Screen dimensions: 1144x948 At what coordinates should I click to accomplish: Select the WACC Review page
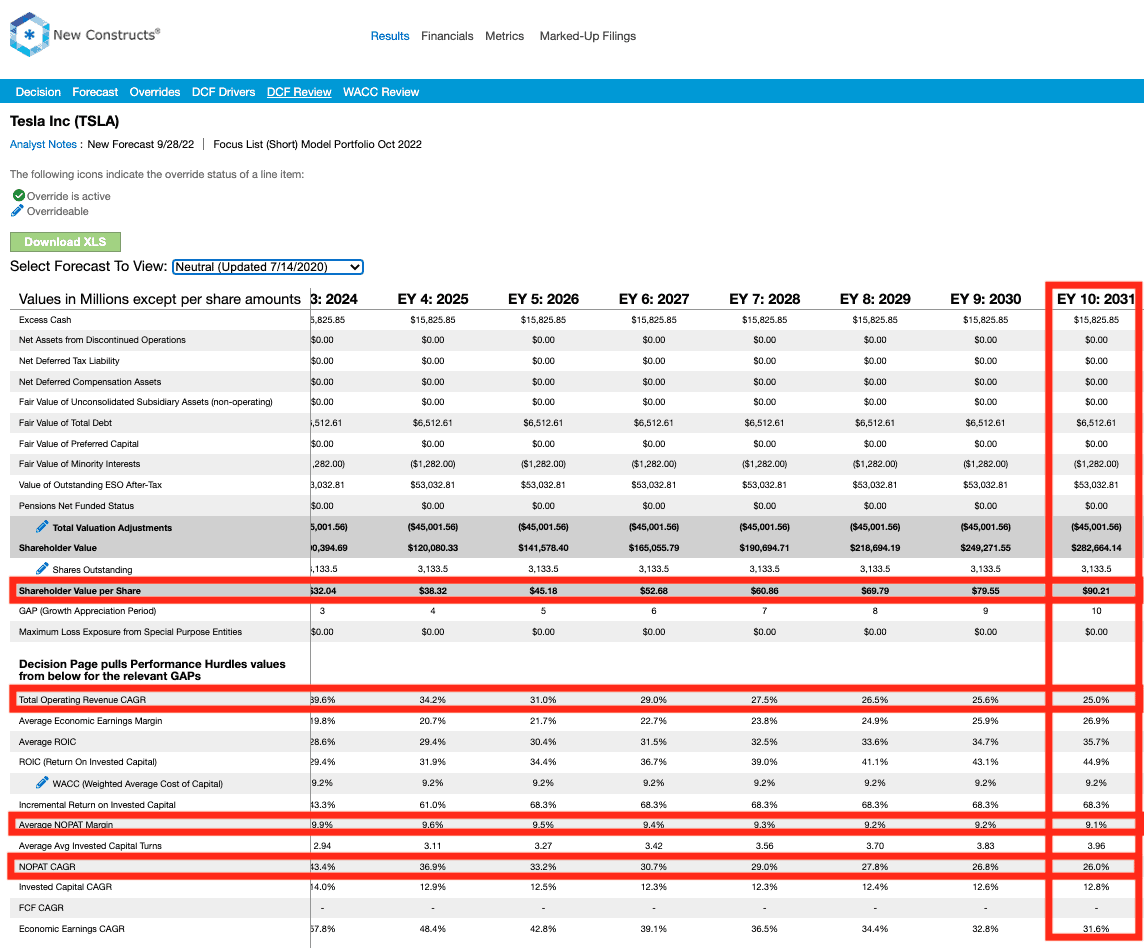pyautogui.click(x=381, y=92)
